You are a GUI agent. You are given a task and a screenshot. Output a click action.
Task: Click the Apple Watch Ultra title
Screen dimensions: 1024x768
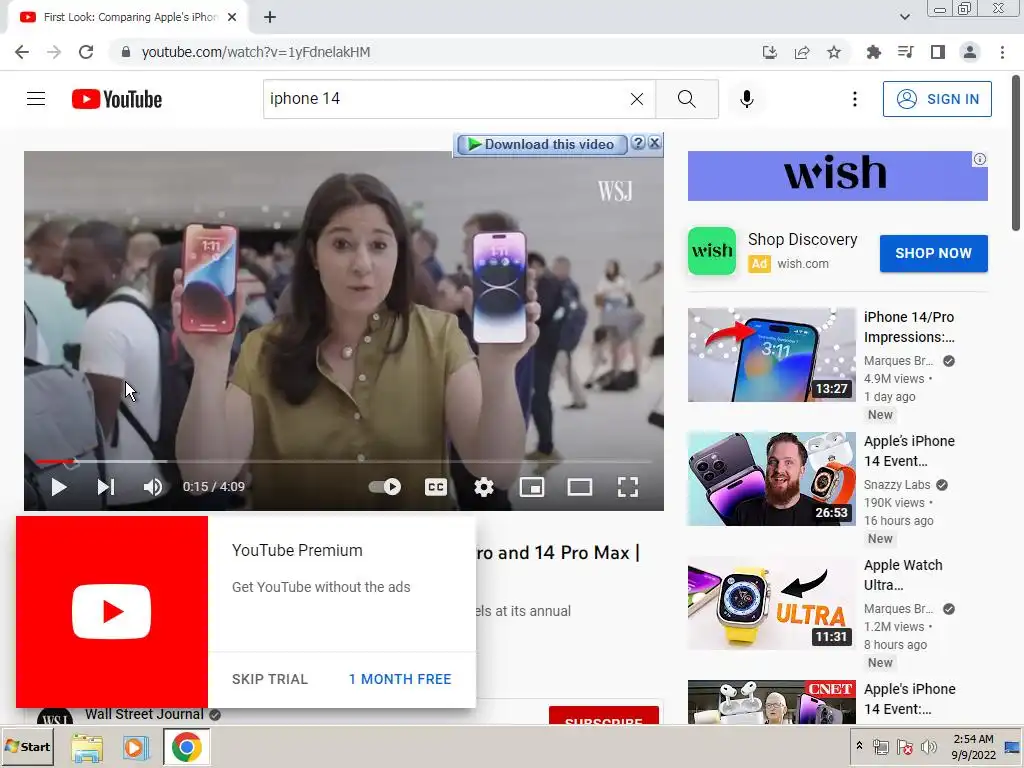click(x=903, y=575)
